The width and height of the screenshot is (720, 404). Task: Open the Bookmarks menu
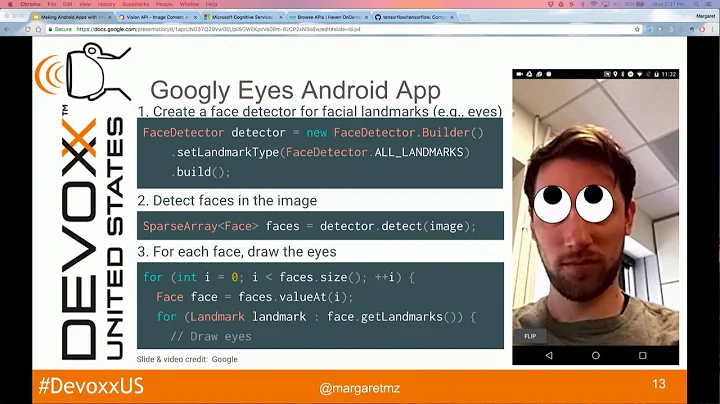(135, 4)
